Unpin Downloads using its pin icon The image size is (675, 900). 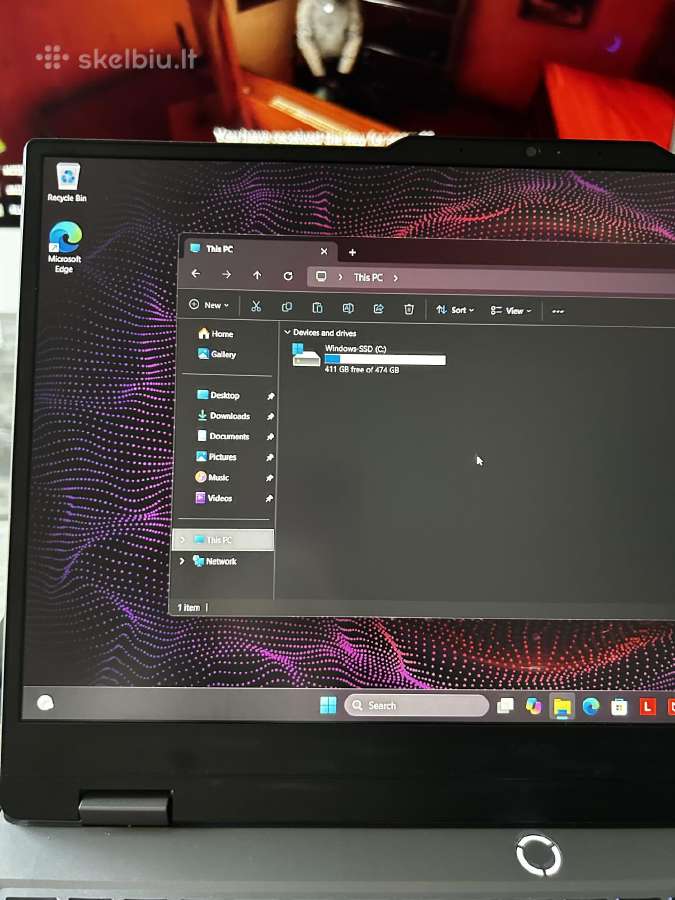(x=270, y=417)
